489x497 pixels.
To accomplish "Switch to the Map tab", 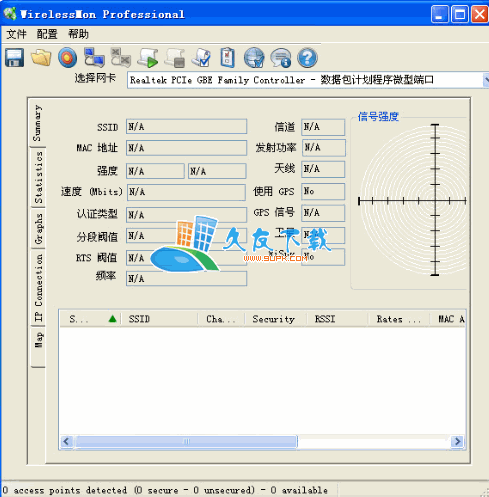I will (38, 347).
